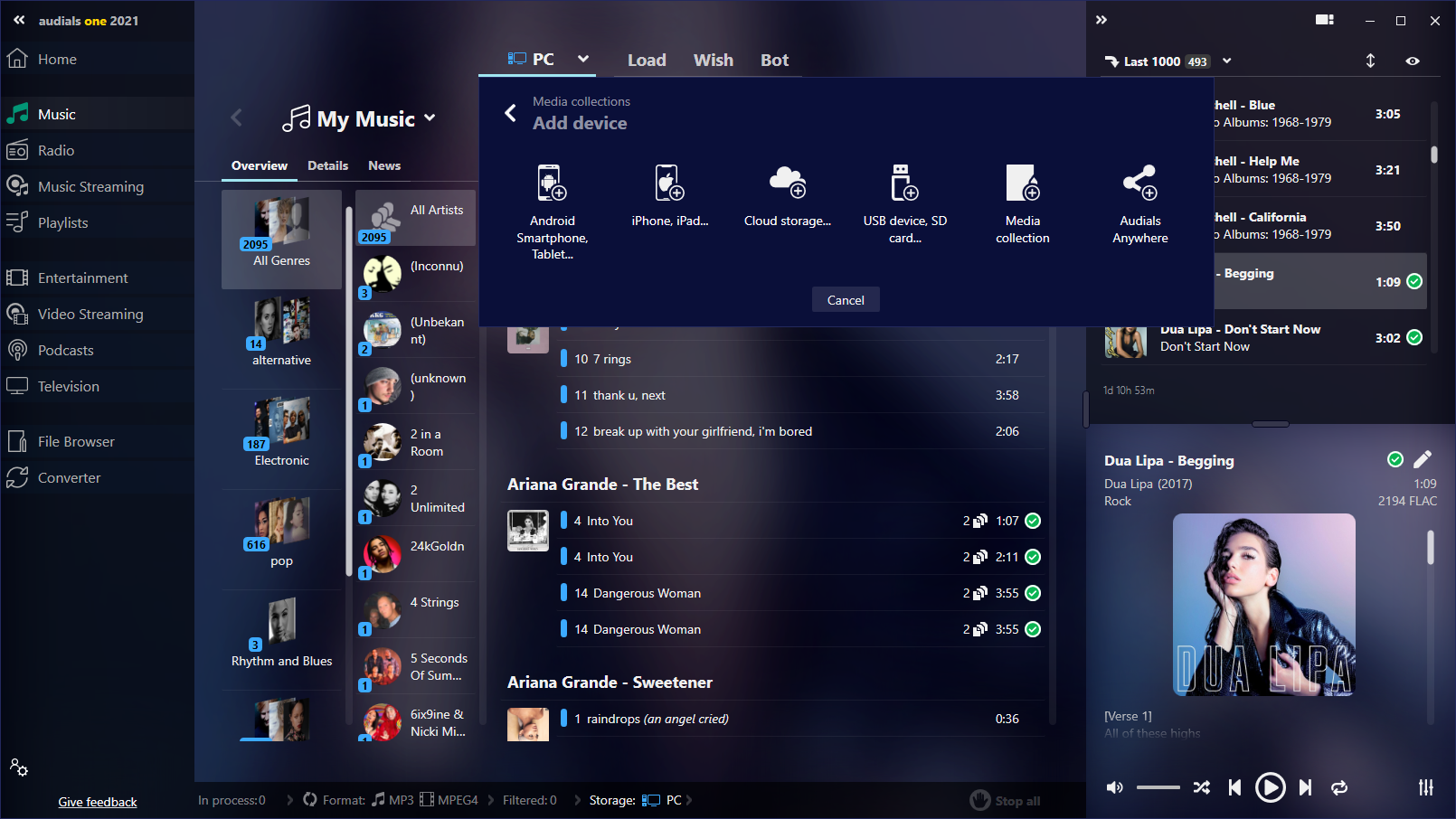The width and height of the screenshot is (1456, 819).
Task: Expand the My Music dropdown
Action: click(430, 118)
